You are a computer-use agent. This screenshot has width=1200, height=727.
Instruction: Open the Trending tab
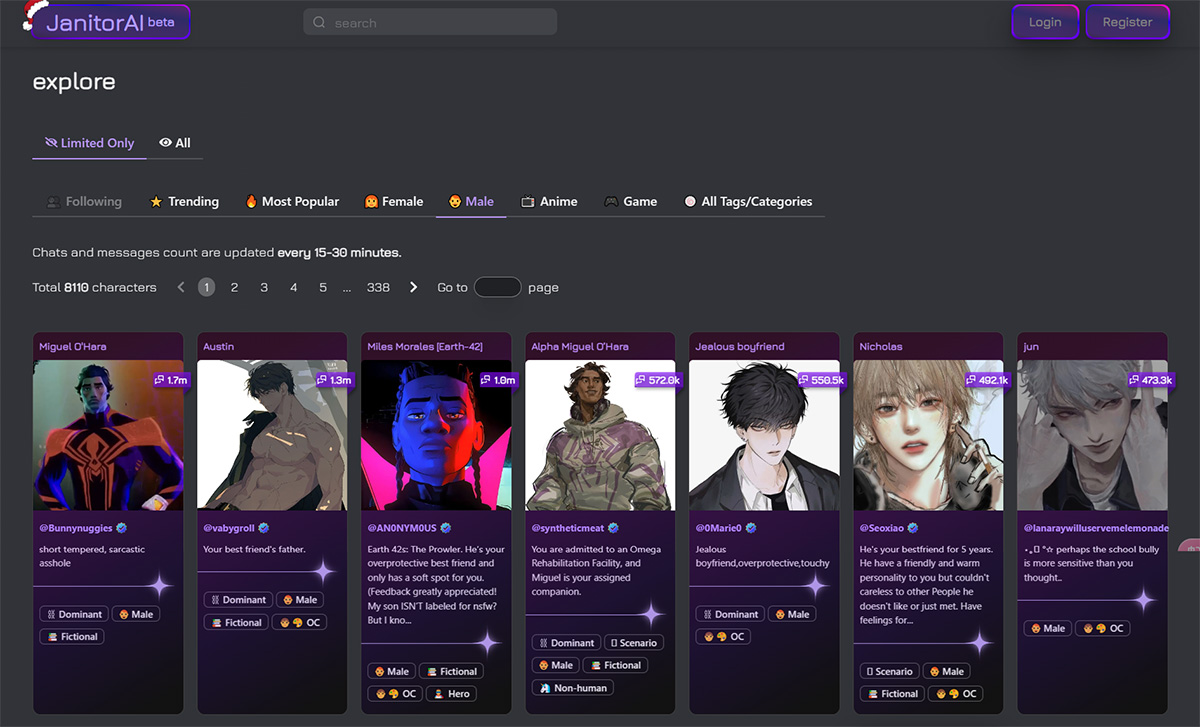[x=184, y=201]
